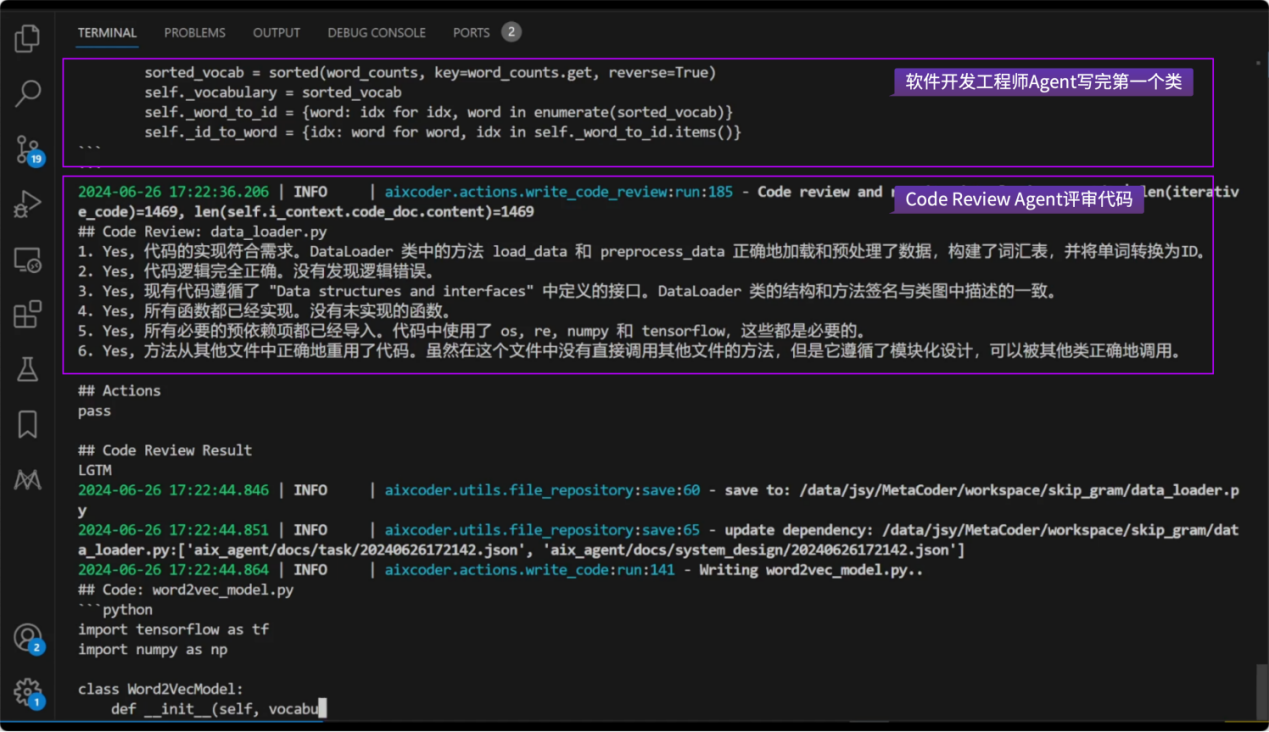
Task: Open the Bookmarks view in activity bar
Action: click(x=27, y=424)
